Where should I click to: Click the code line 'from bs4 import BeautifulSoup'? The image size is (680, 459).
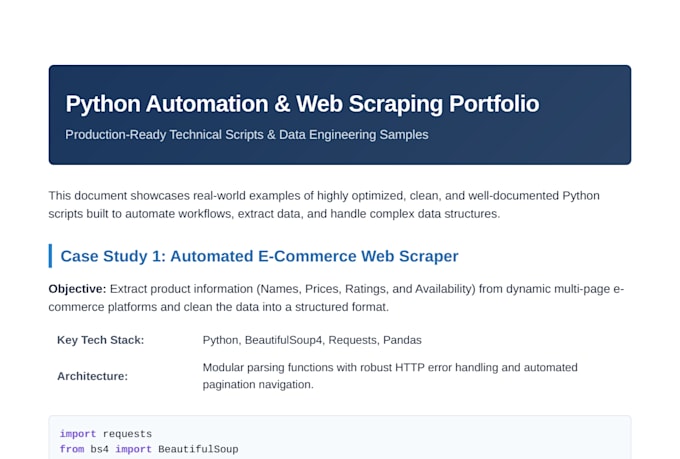click(149, 449)
